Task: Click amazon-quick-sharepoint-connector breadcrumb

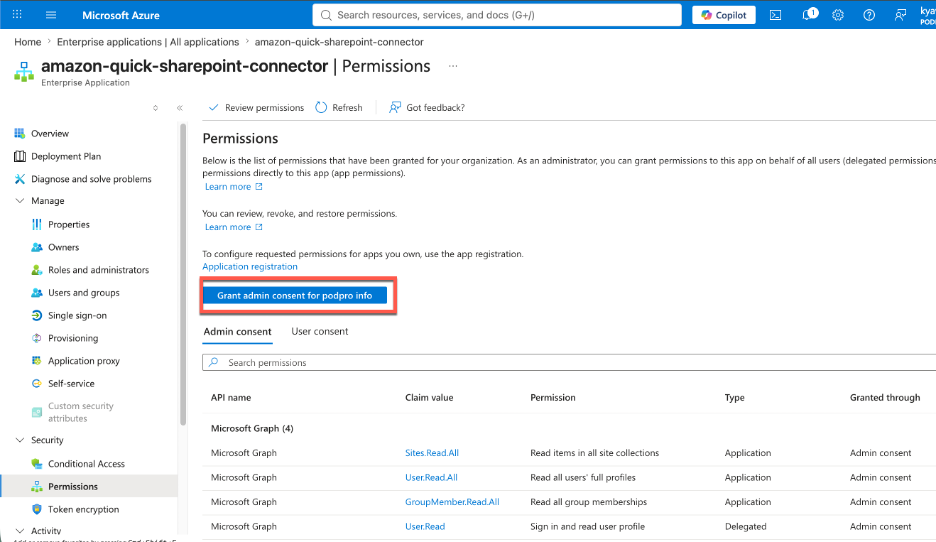Action: pos(339,42)
